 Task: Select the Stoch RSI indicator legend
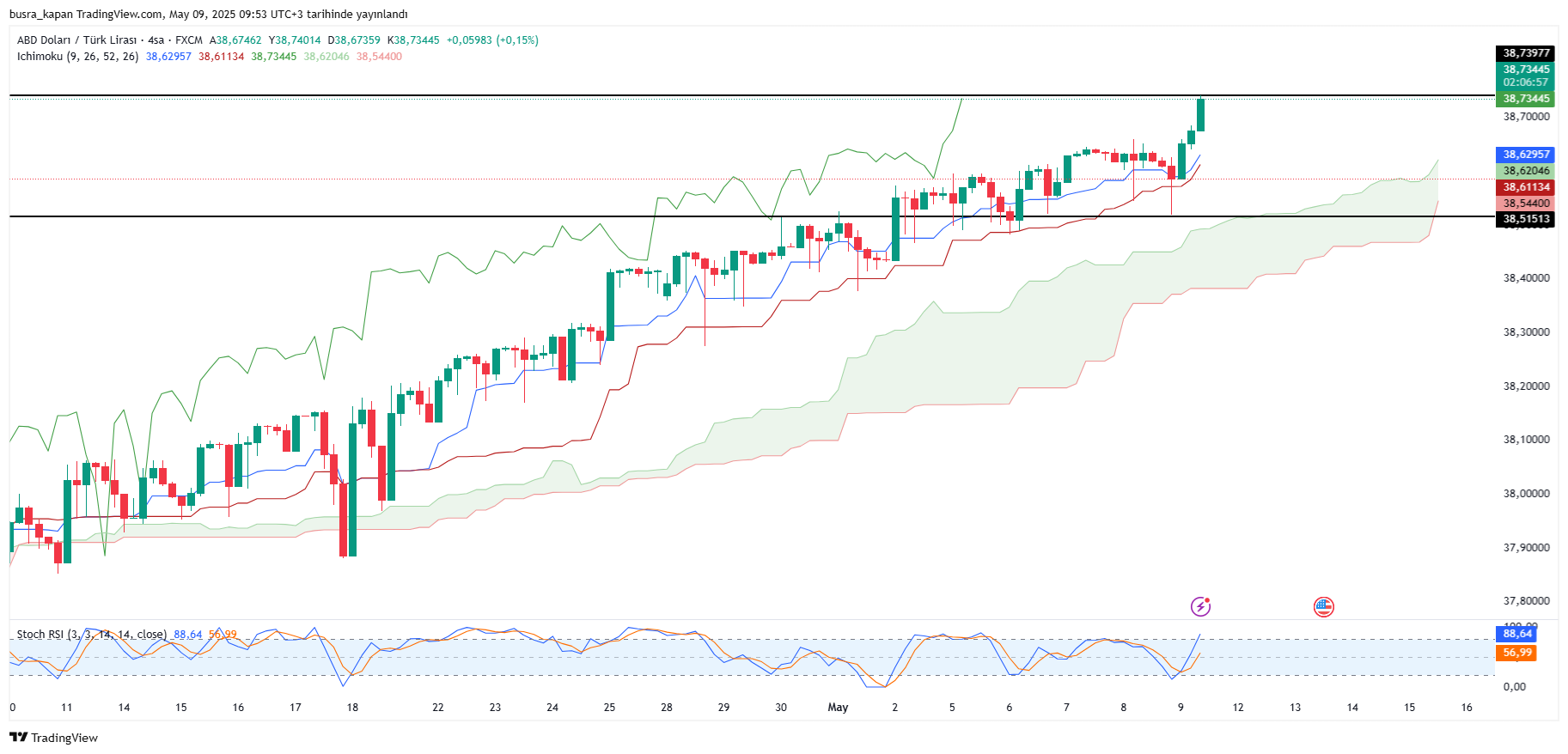tap(91, 635)
